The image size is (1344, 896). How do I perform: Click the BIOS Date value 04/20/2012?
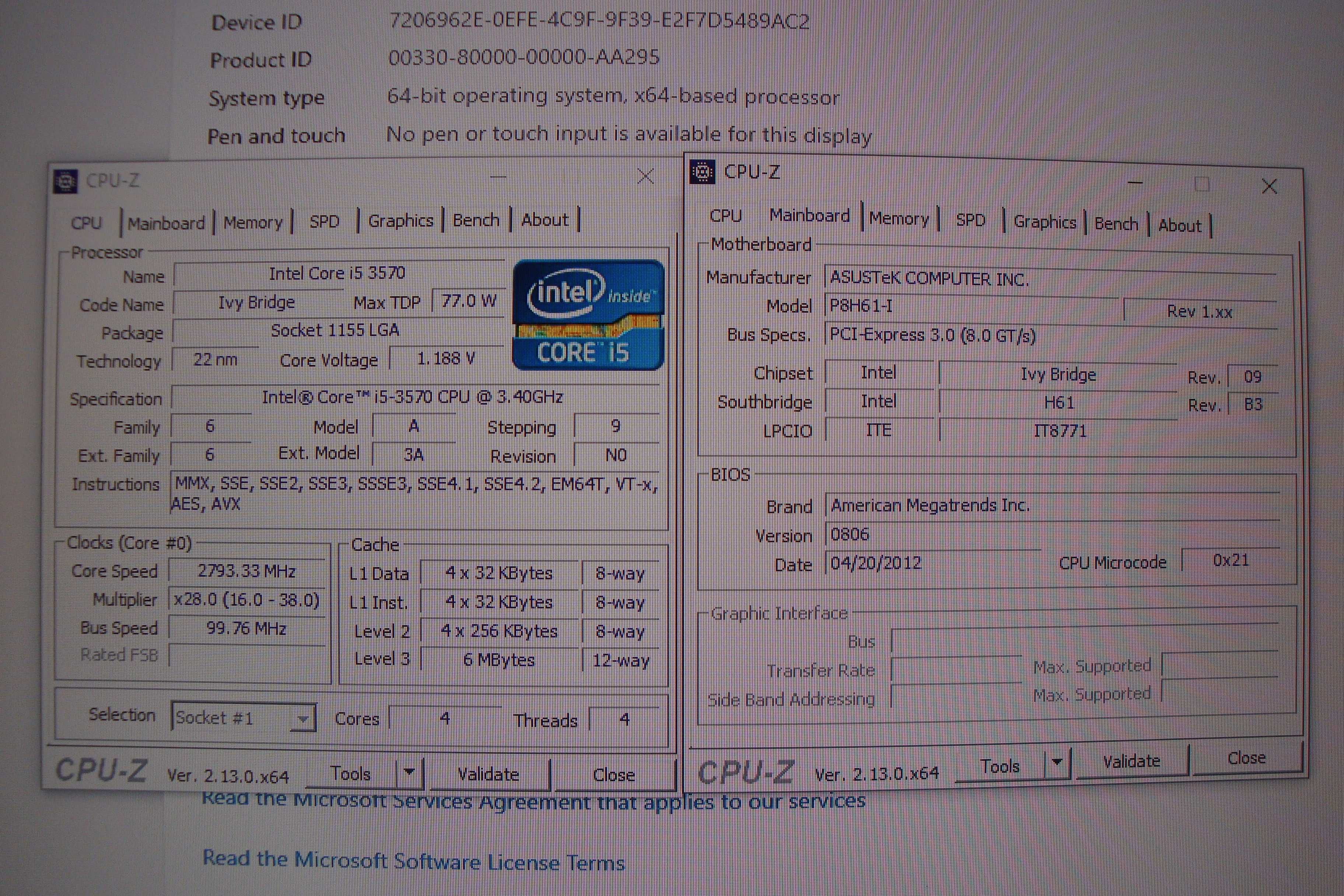point(932,563)
